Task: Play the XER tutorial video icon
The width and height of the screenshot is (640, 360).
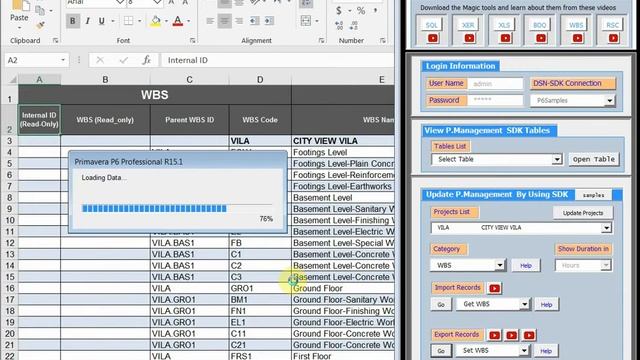Action: pyautogui.click(x=469, y=38)
